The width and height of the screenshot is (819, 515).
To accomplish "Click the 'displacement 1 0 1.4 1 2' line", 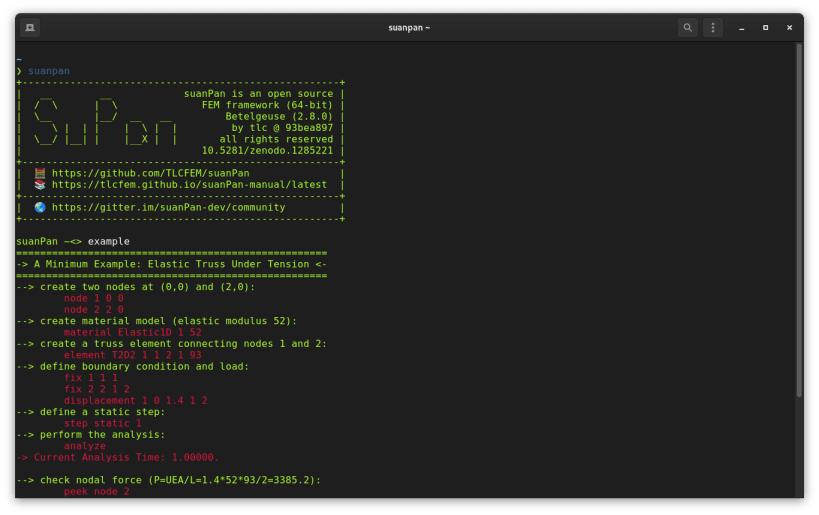I will (136, 401).
